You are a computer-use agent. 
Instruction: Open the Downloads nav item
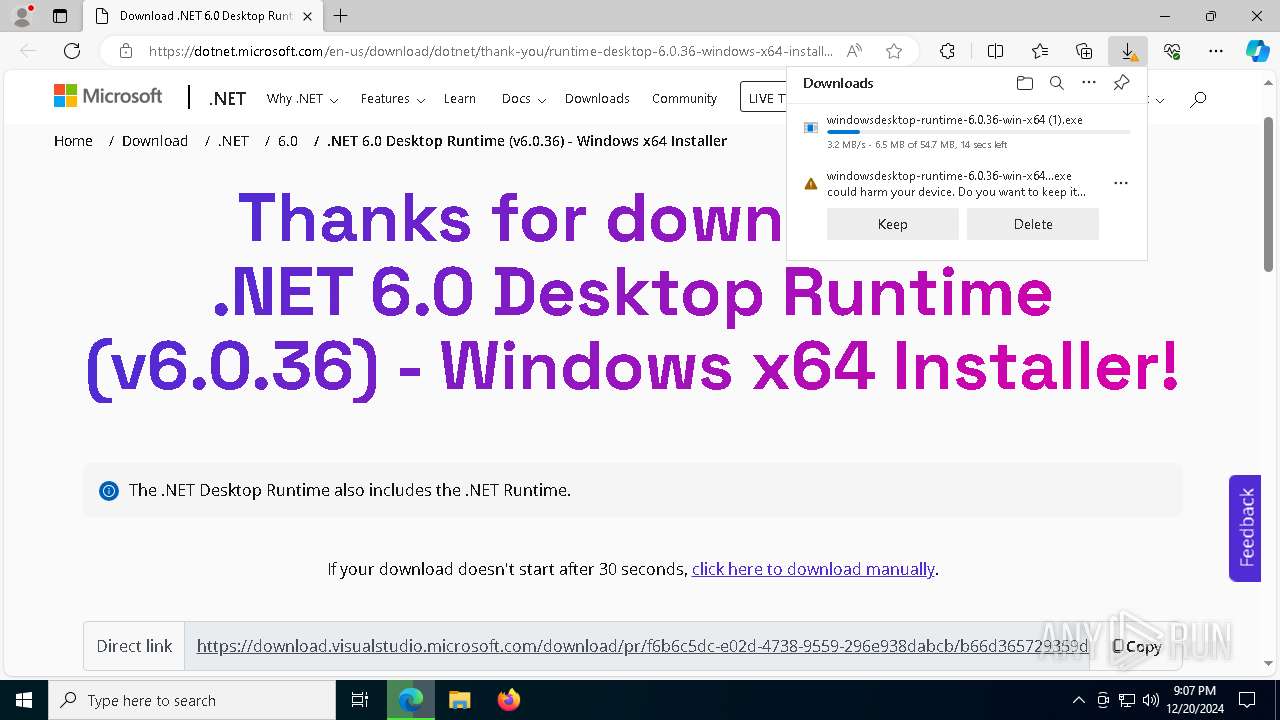point(597,98)
